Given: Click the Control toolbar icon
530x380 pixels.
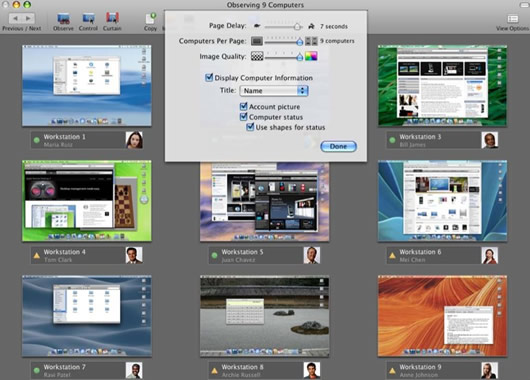Looking at the screenshot, I should tap(89, 18).
